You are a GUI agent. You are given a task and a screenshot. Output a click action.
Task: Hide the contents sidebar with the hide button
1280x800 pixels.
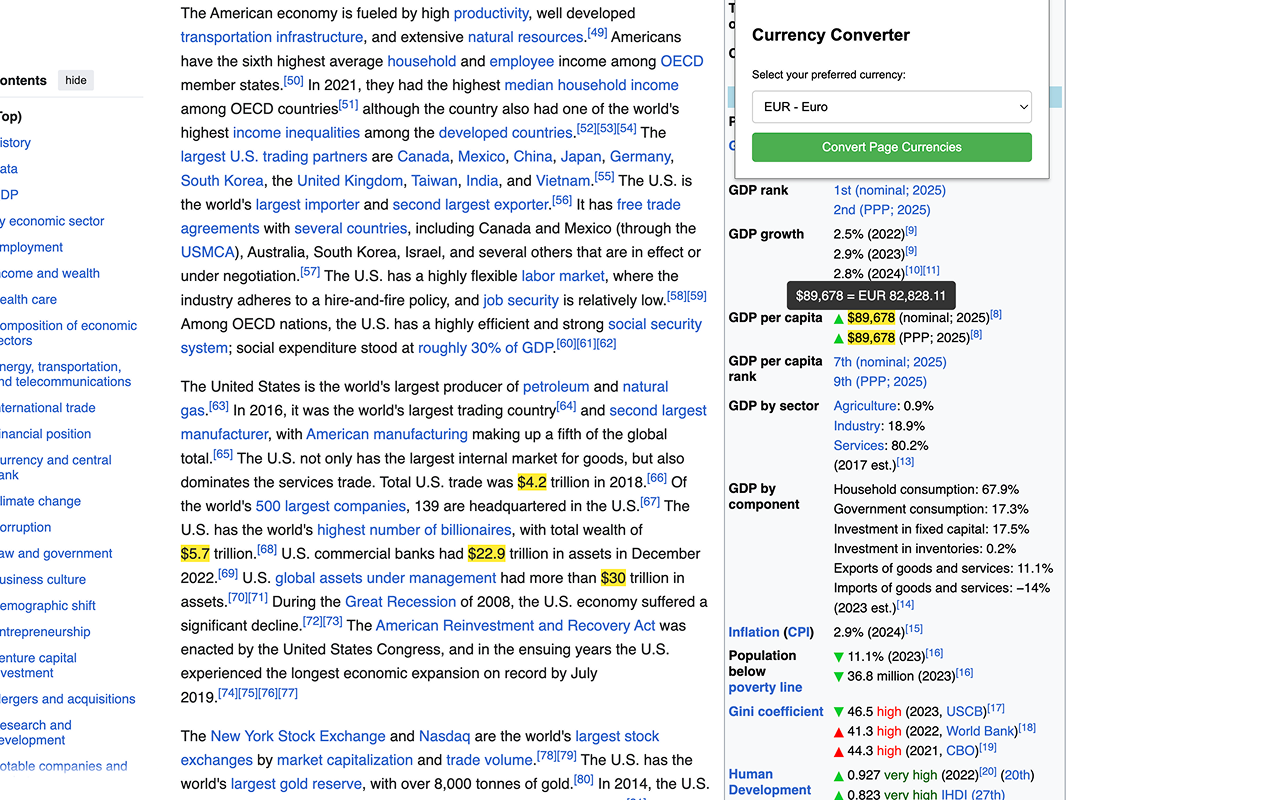pyautogui.click(x=76, y=80)
